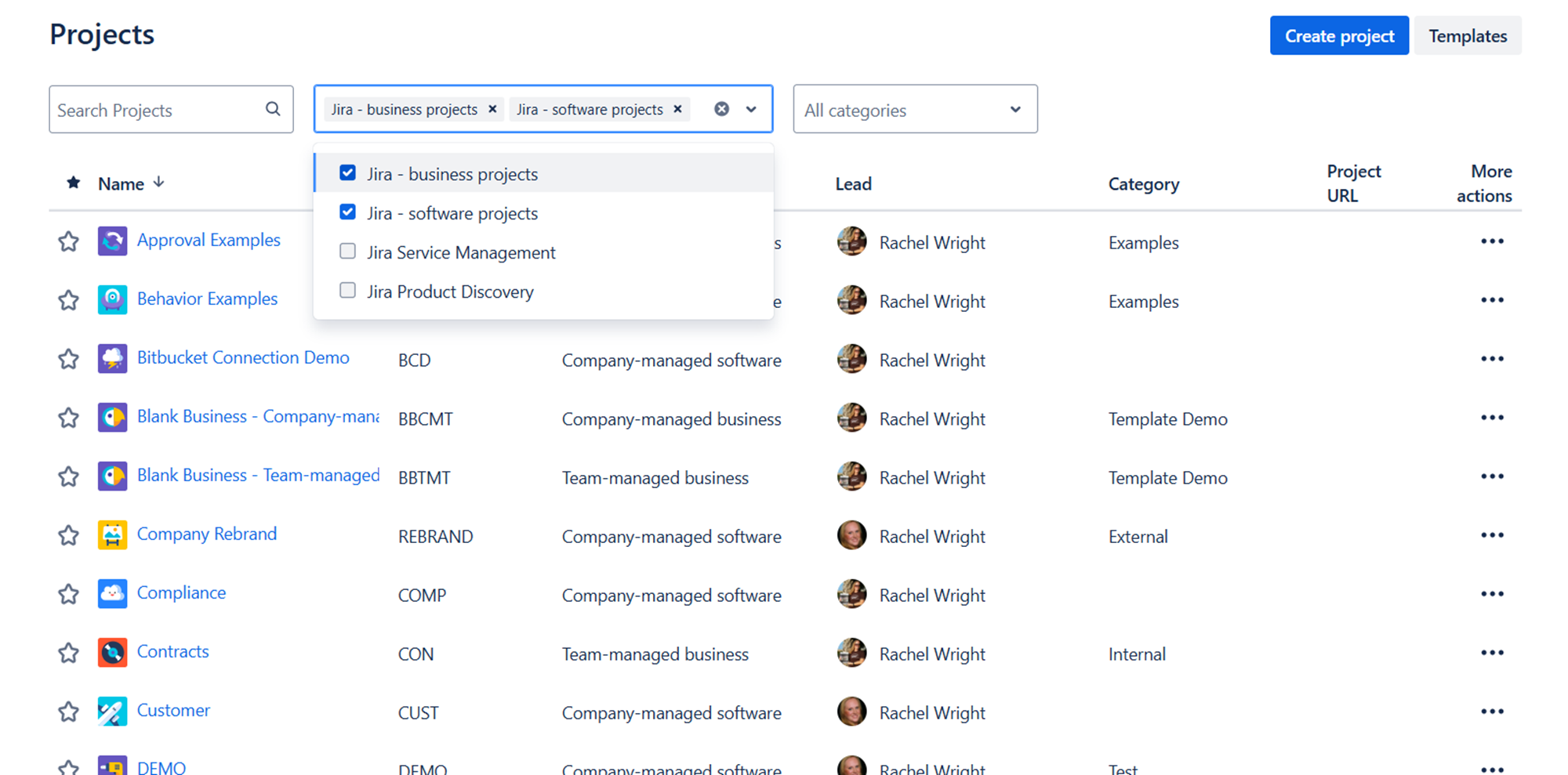This screenshot has width=1568, height=775.
Task: Click the Company Rebrand project avatar icon
Action: tap(112, 534)
